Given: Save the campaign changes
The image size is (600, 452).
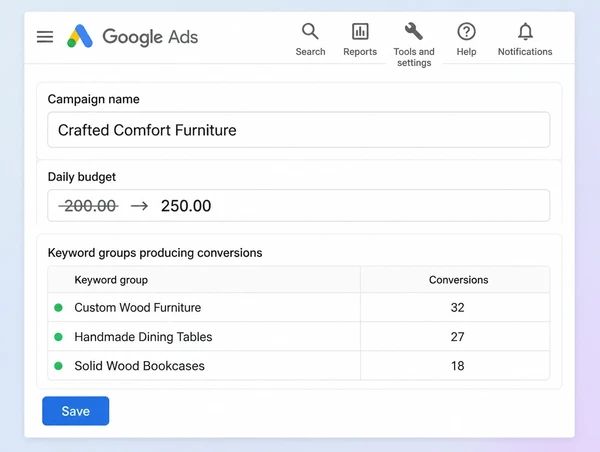Looking at the screenshot, I should [75, 411].
